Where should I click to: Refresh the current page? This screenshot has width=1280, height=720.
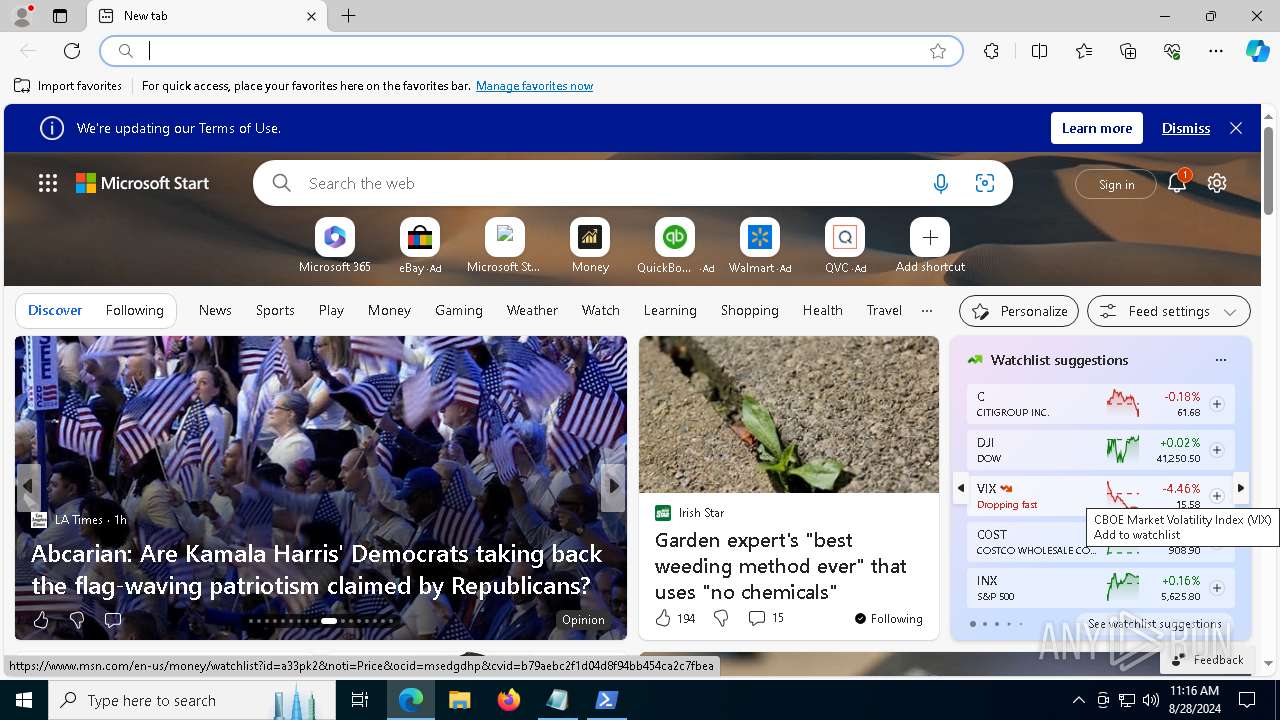click(x=72, y=51)
